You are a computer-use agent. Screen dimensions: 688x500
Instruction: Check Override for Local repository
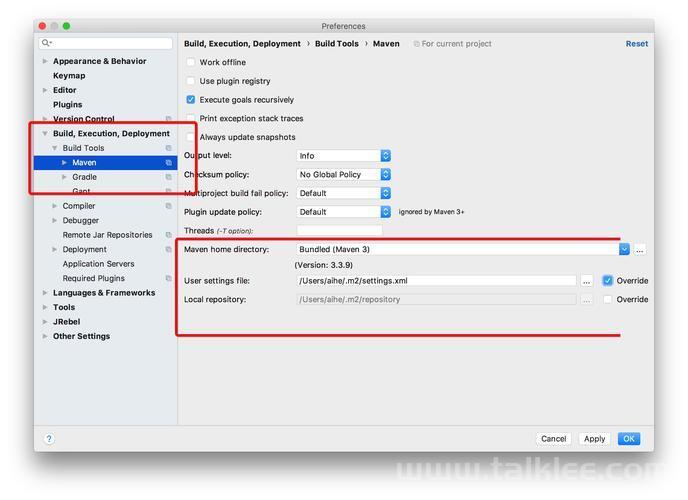607,300
